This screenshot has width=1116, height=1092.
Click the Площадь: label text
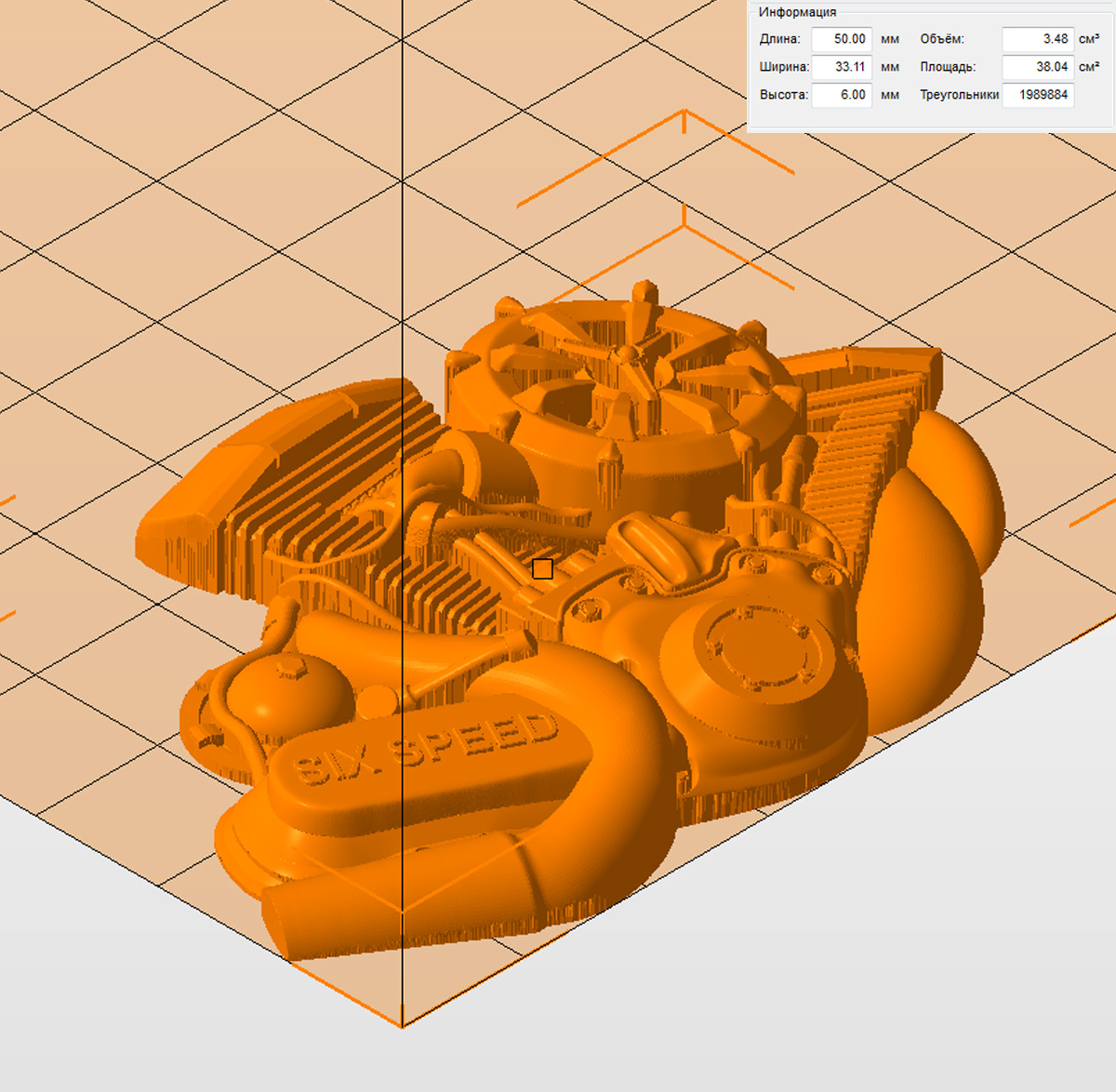point(948,67)
